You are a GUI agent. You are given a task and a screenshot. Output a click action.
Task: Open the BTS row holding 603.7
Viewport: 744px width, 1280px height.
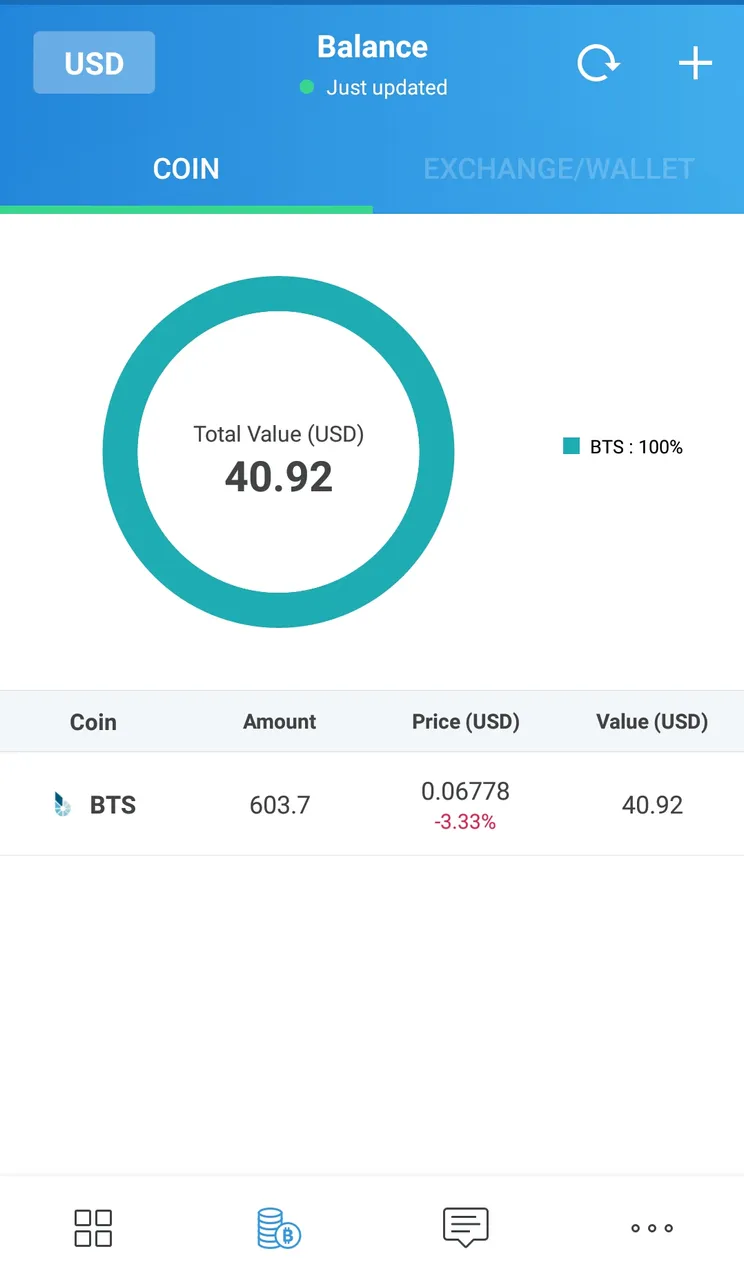point(372,804)
